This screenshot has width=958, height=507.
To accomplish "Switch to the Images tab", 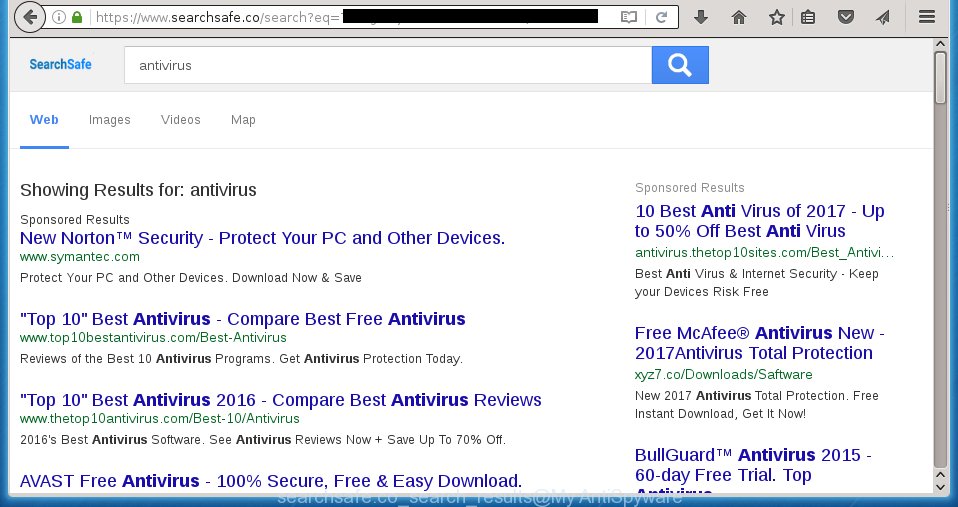I will (x=109, y=120).
